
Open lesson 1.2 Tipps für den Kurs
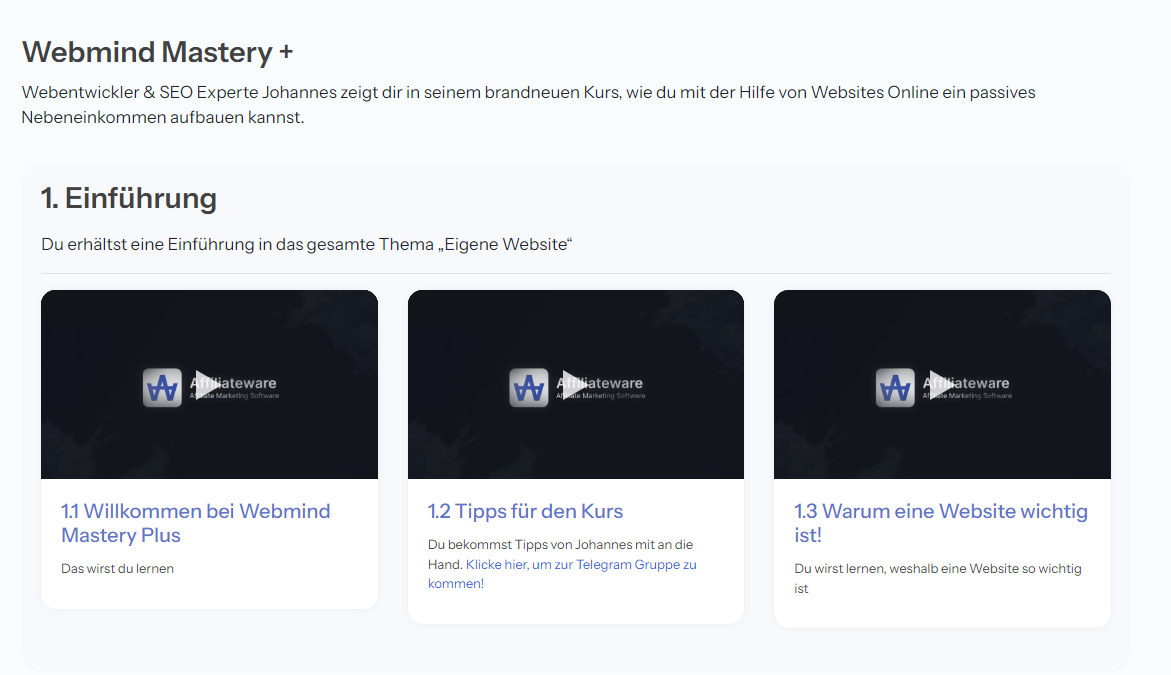pyautogui.click(x=525, y=511)
